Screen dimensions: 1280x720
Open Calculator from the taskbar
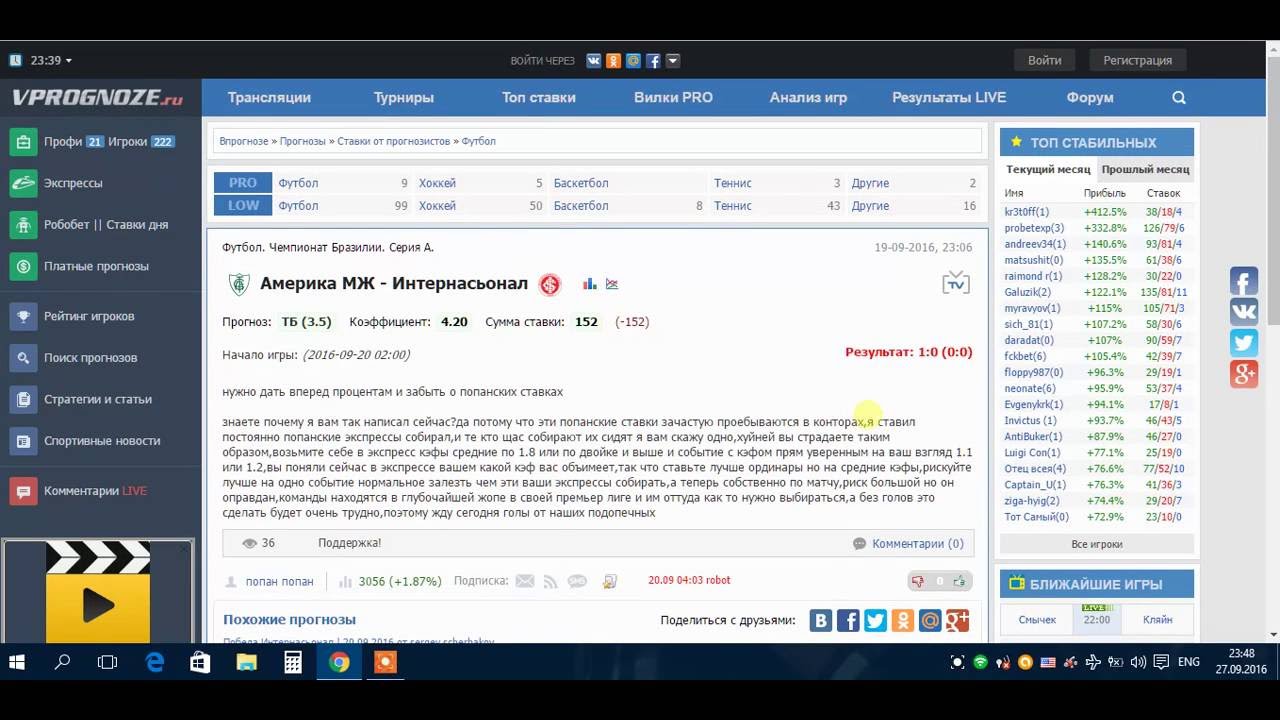(293, 662)
